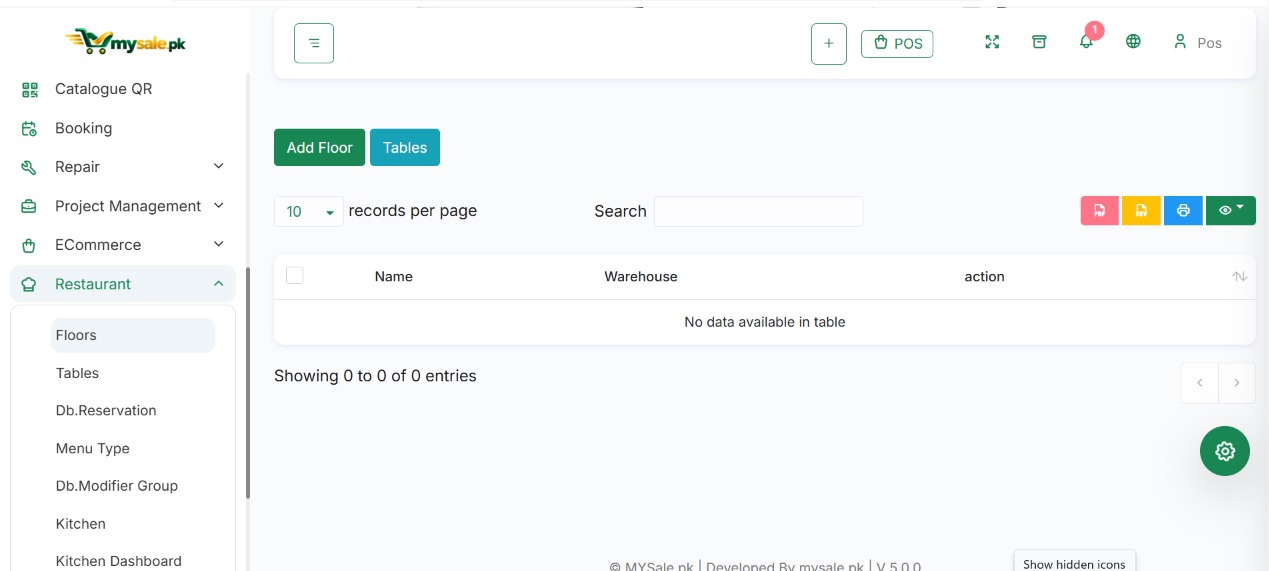
Task: Open Db.Reservation submenu item
Action: point(106,411)
